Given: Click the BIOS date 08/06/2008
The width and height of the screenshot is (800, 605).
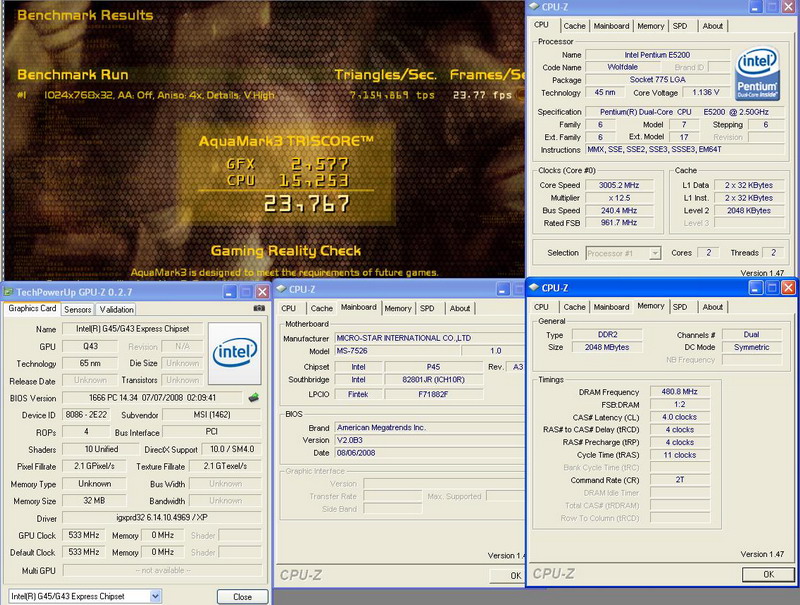Looking at the screenshot, I should tap(430, 453).
